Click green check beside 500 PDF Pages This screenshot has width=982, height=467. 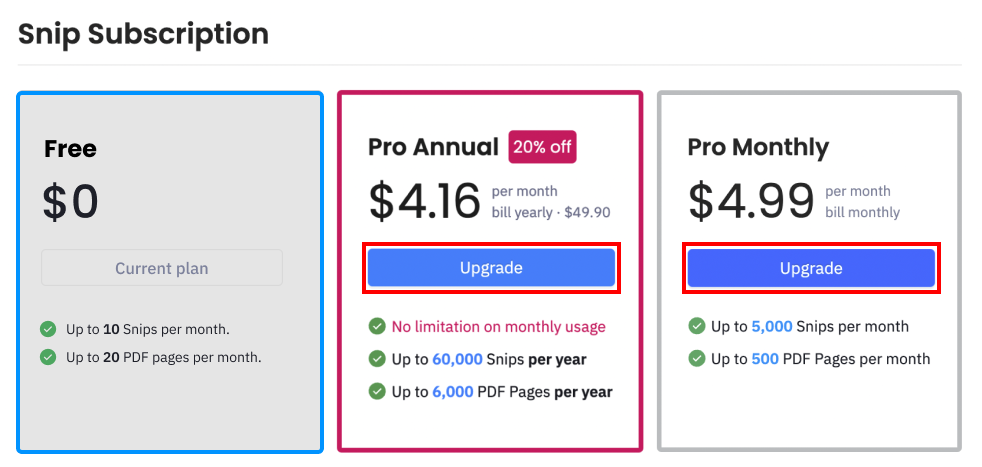tap(696, 359)
